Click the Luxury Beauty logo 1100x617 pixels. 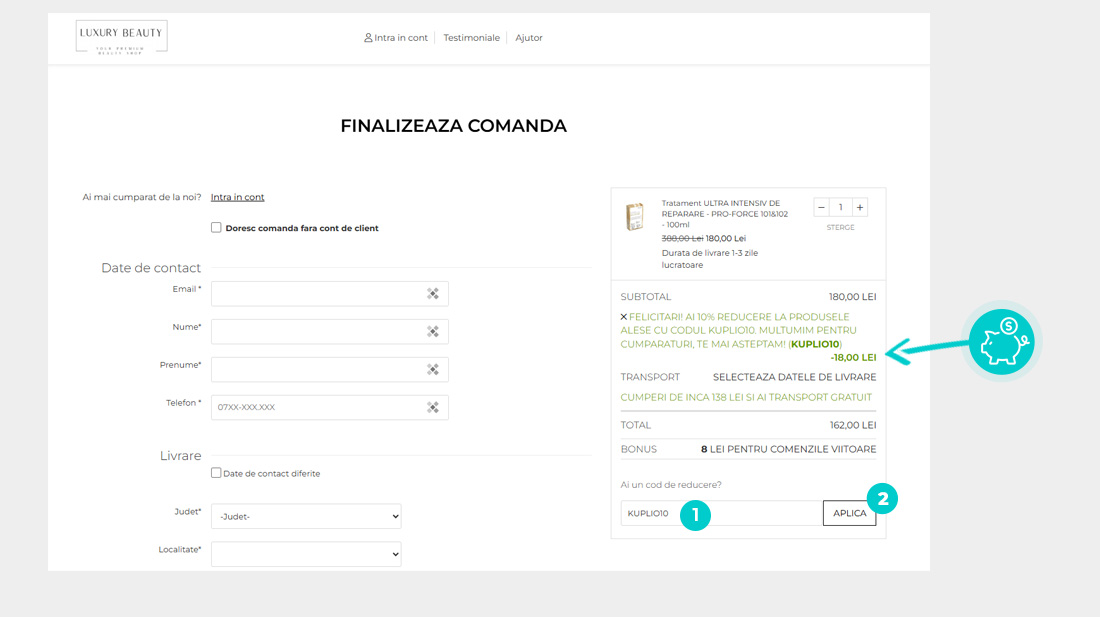(121, 37)
